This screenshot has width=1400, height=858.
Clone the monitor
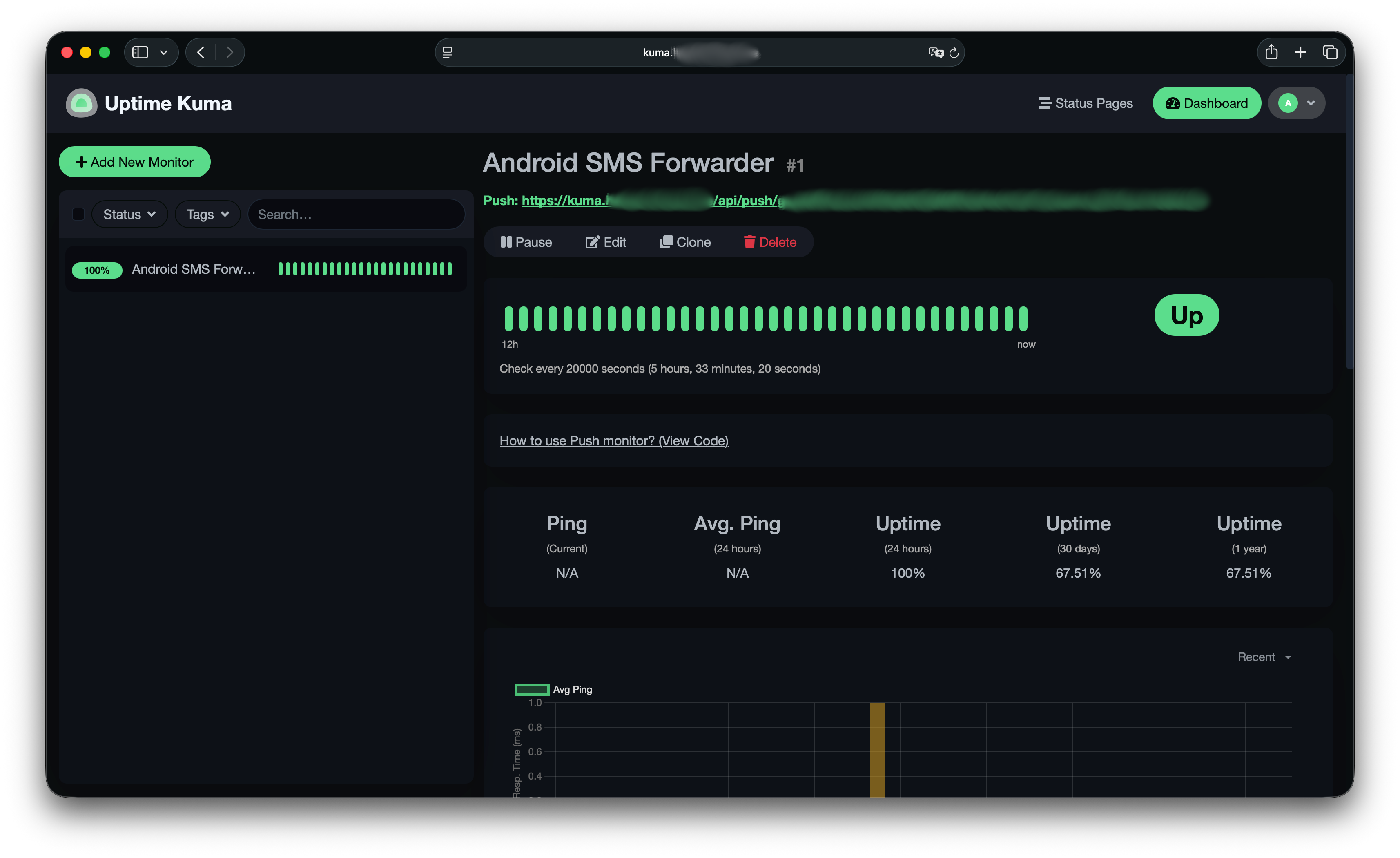[x=685, y=242]
